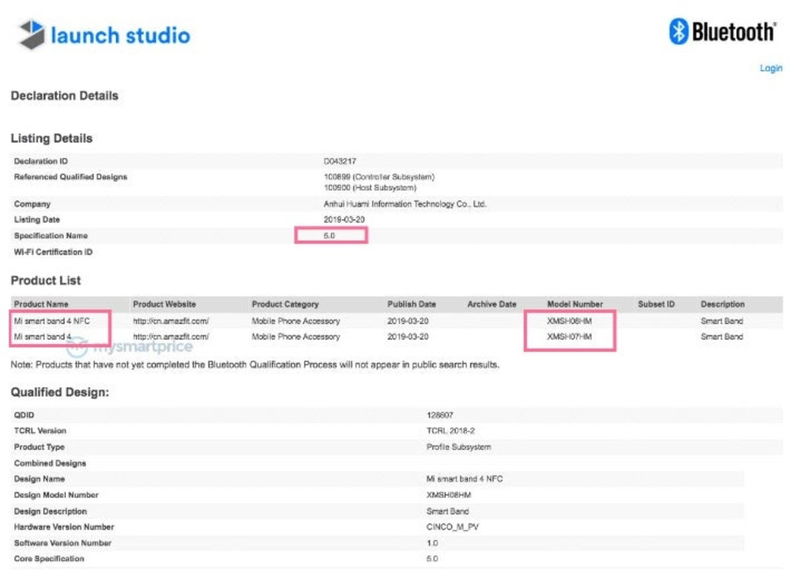Screen dimensions: 800x579
Task: Click the Specification Name label
Action: point(51,236)
